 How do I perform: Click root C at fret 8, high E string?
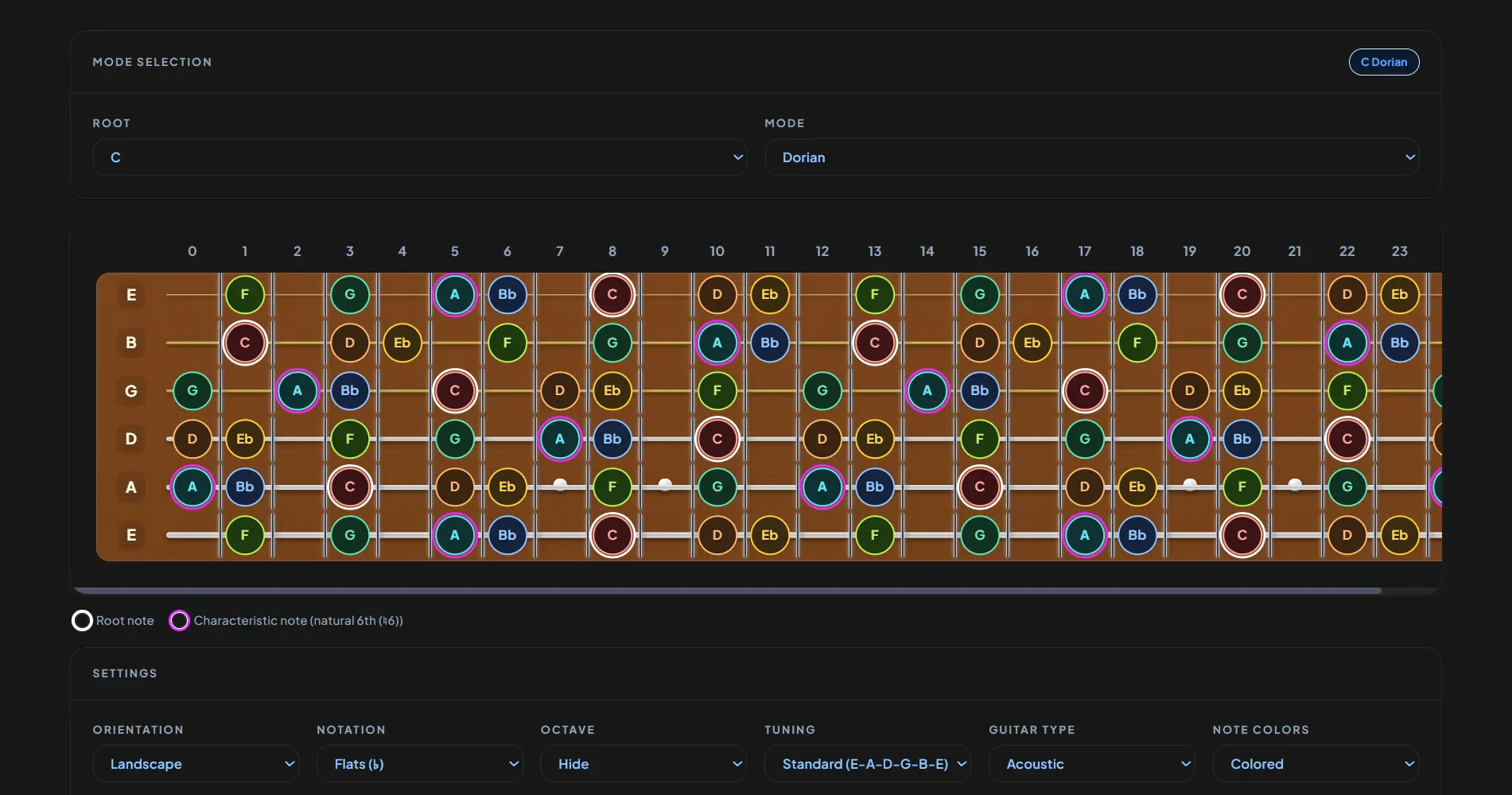coord(612,295)
